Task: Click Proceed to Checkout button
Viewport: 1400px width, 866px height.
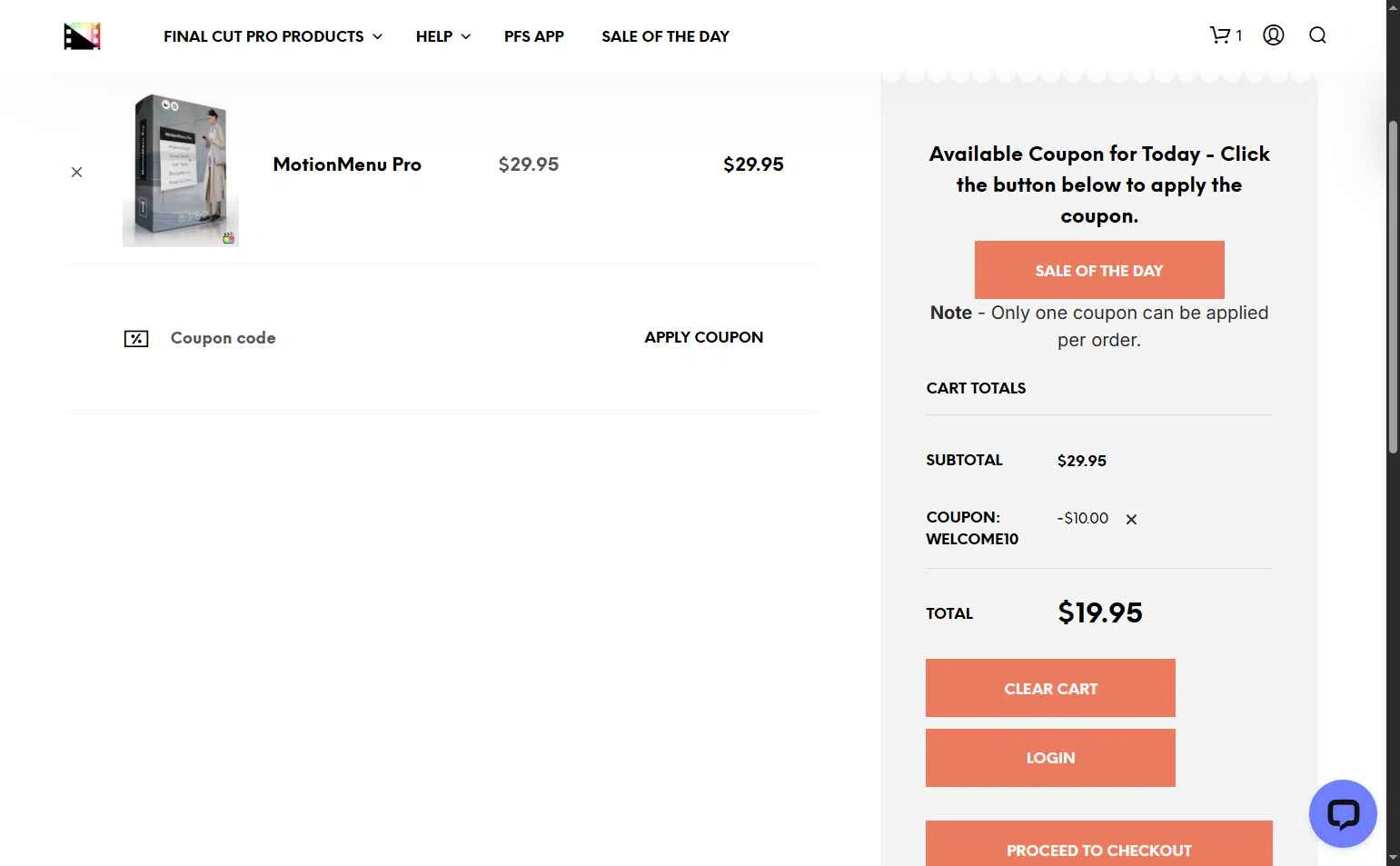Action: click(x=1099, y=845)
